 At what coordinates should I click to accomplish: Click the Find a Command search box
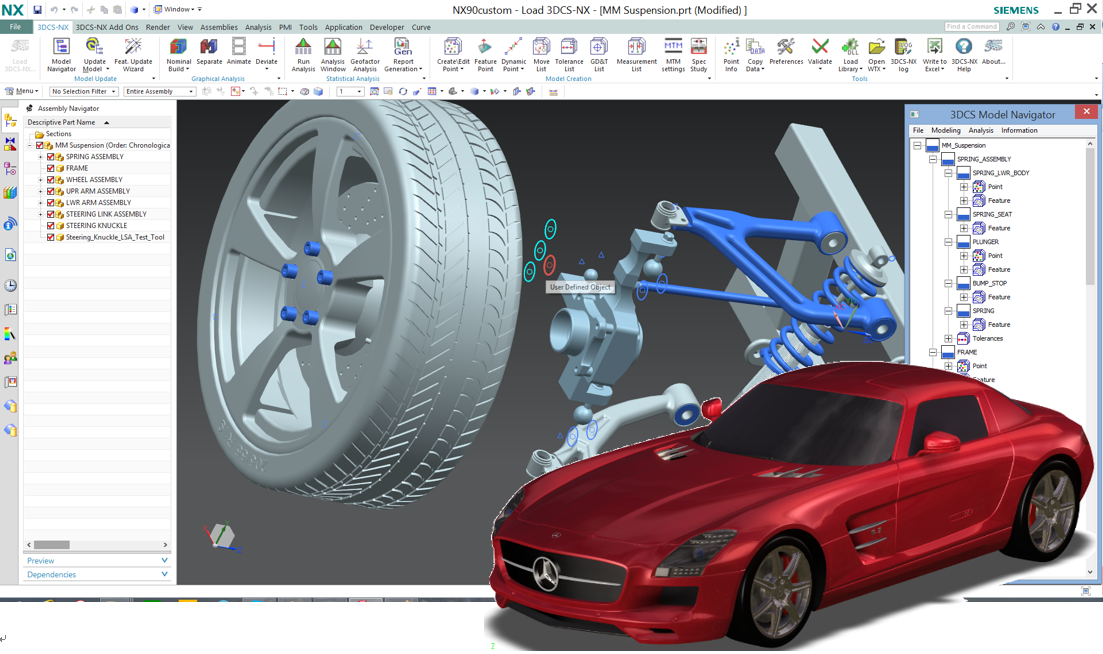[972, 27]
